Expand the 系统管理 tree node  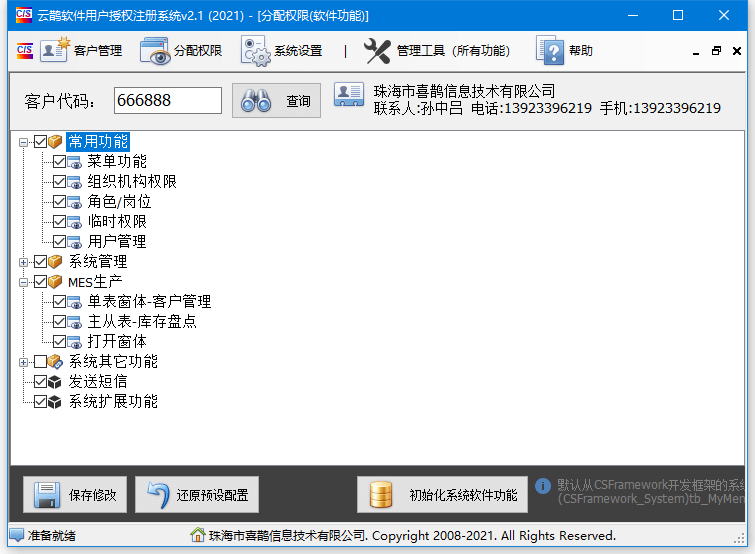pos(24,262)
